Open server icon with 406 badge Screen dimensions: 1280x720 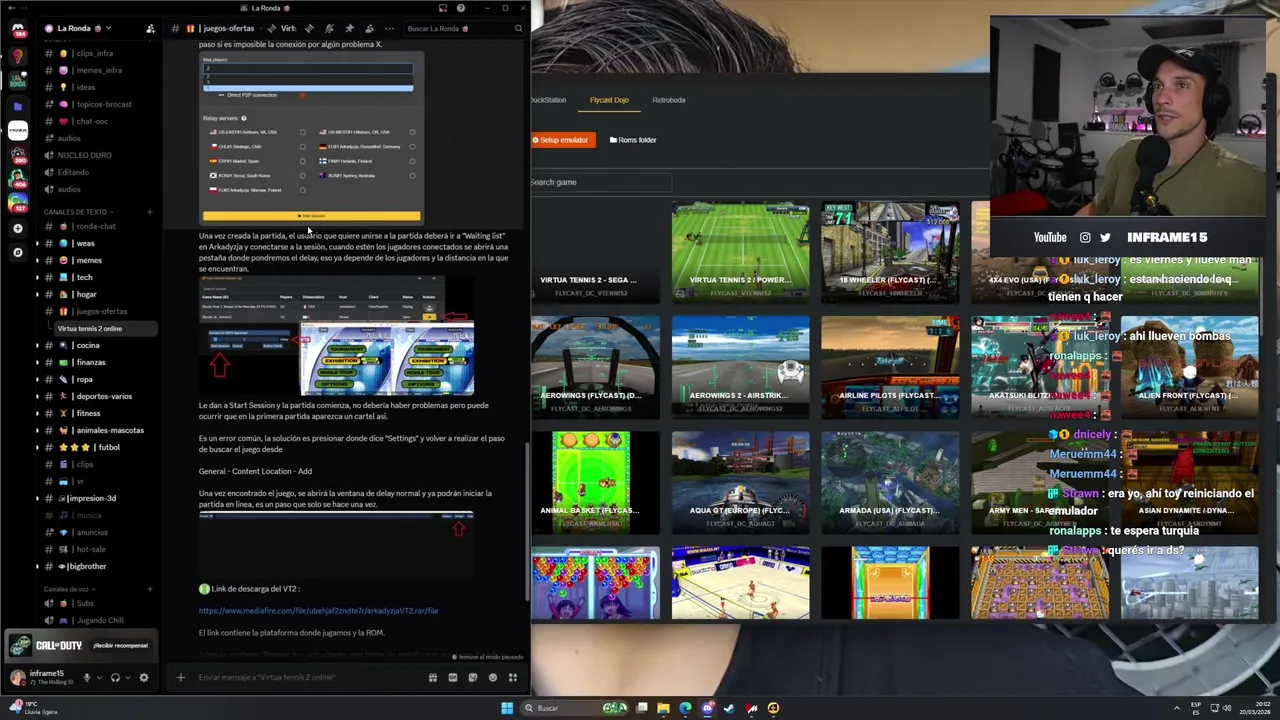tap(17, 180)
